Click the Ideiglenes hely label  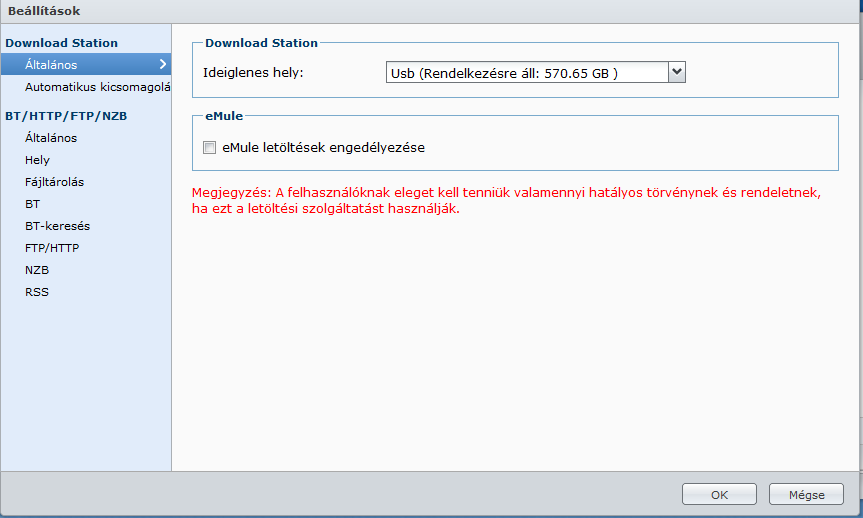253,73
